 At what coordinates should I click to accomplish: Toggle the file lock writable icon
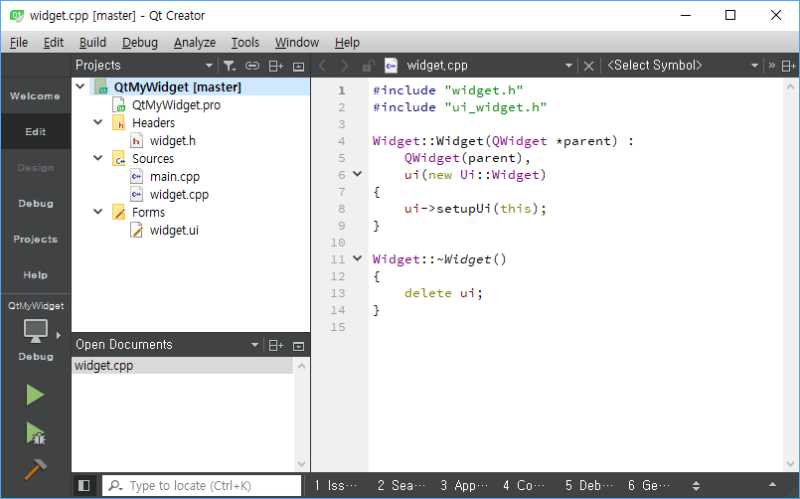tap(368, 66)
